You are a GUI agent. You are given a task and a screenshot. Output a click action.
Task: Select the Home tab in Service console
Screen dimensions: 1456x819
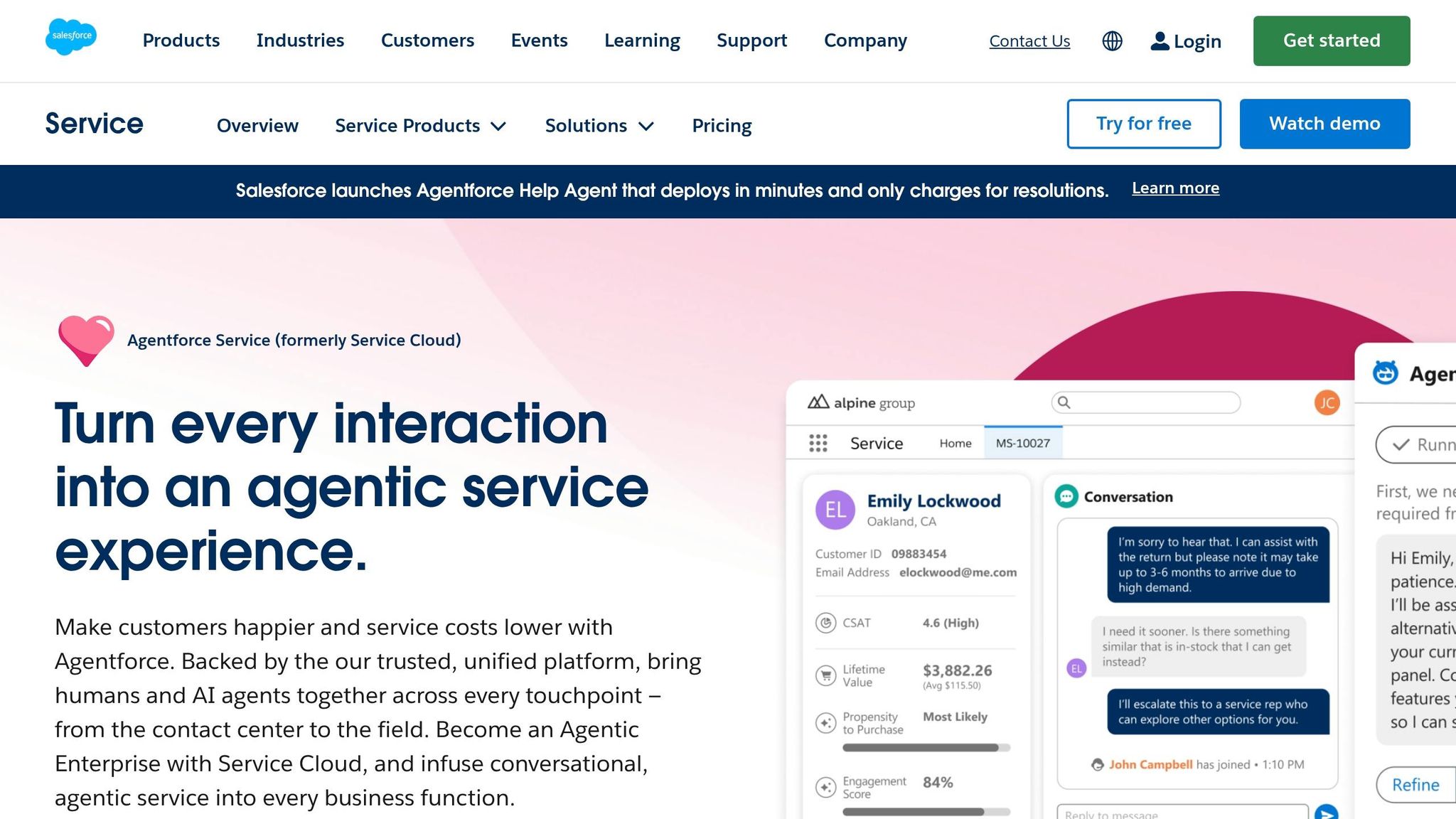pyautogui.click(x=955, y=444)
